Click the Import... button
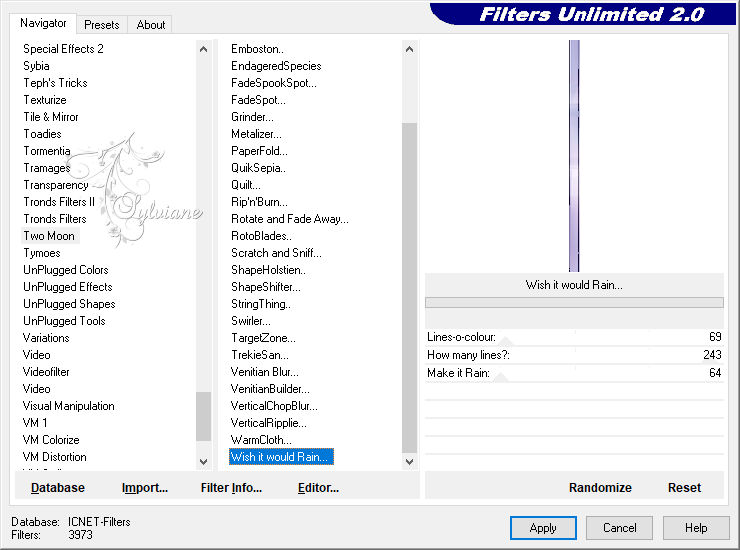This screenshot has width=740, height=550. [144, 488]
